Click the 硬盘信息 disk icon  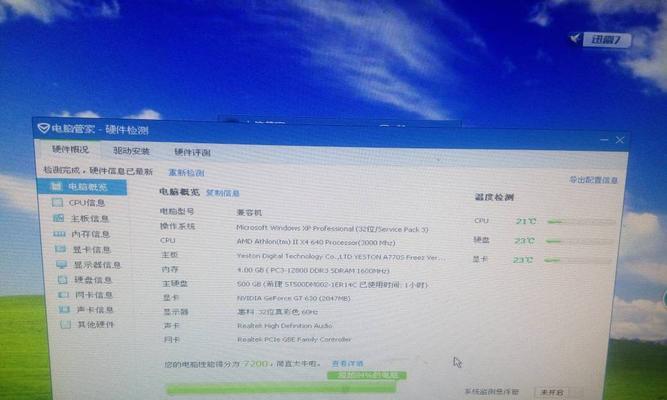(x=63, y=280)
